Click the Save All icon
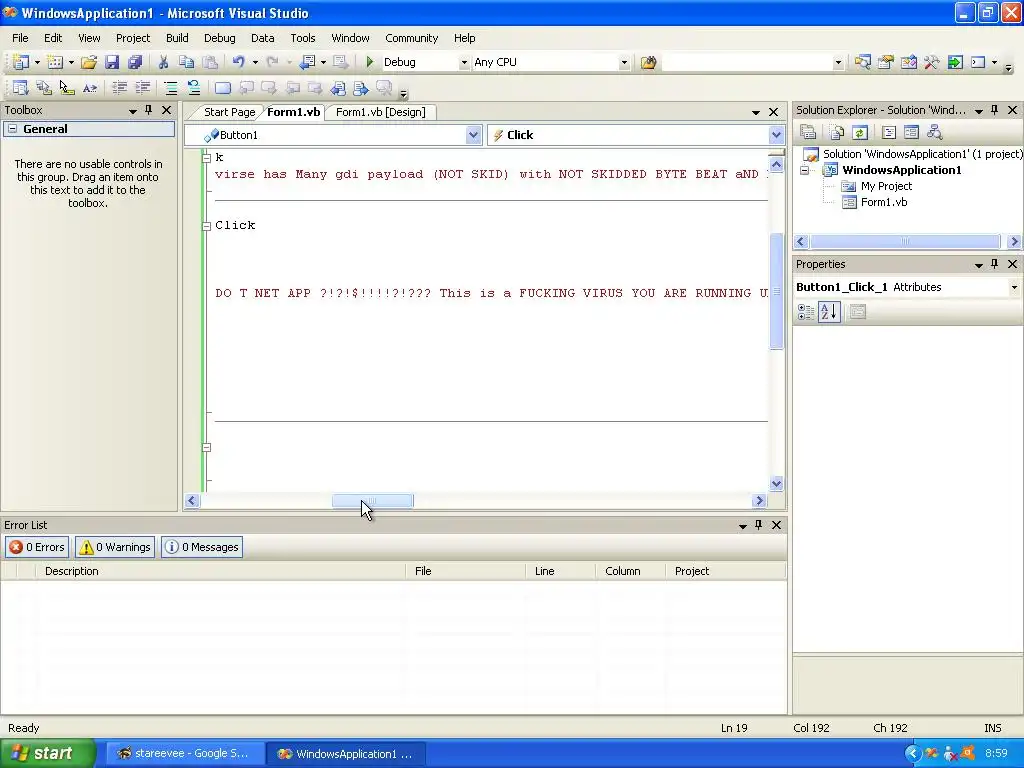1024x768 pixels. click(x=135, y=62)
